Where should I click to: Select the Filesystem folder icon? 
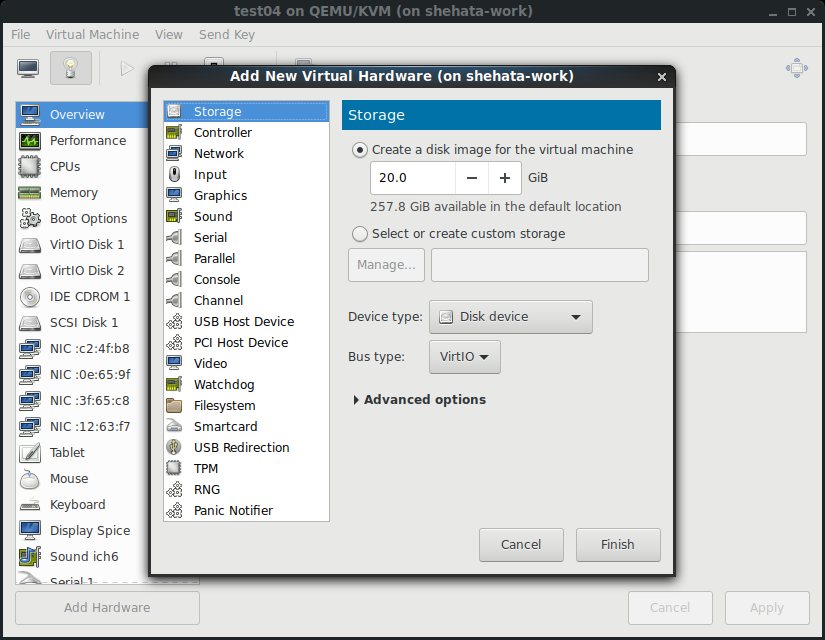[175, 406]
